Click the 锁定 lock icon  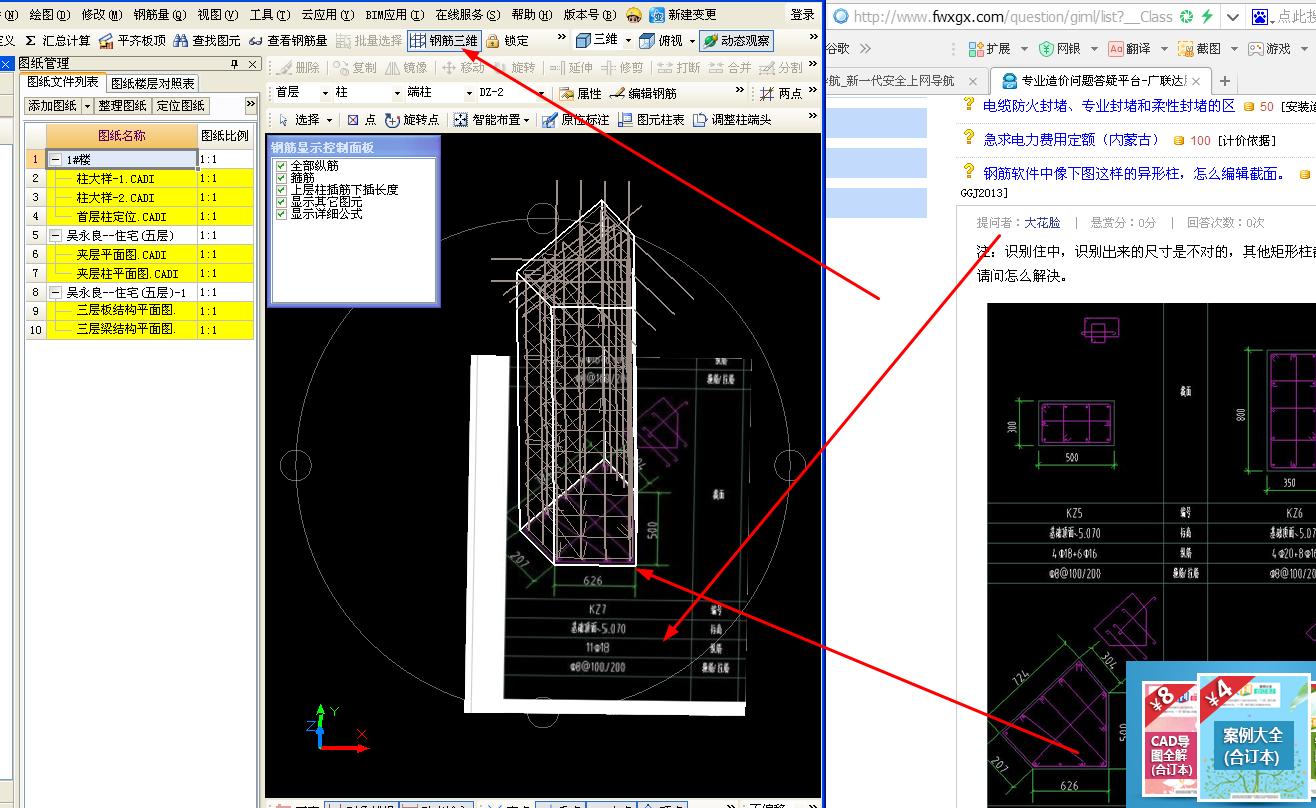tap(493, 41)
